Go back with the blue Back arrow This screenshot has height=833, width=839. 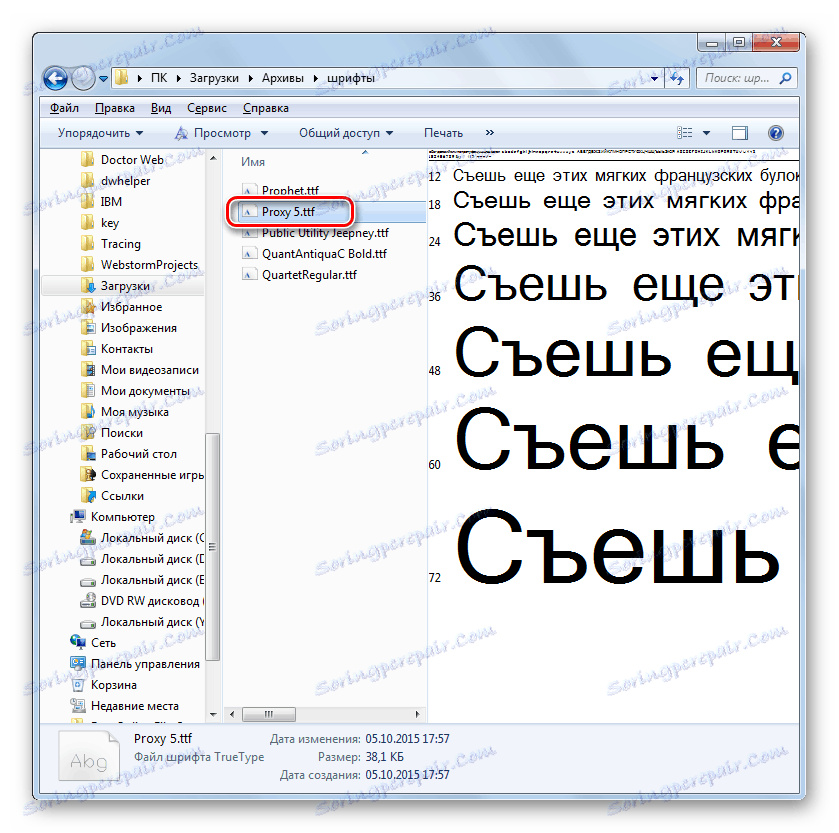[55, 78]
